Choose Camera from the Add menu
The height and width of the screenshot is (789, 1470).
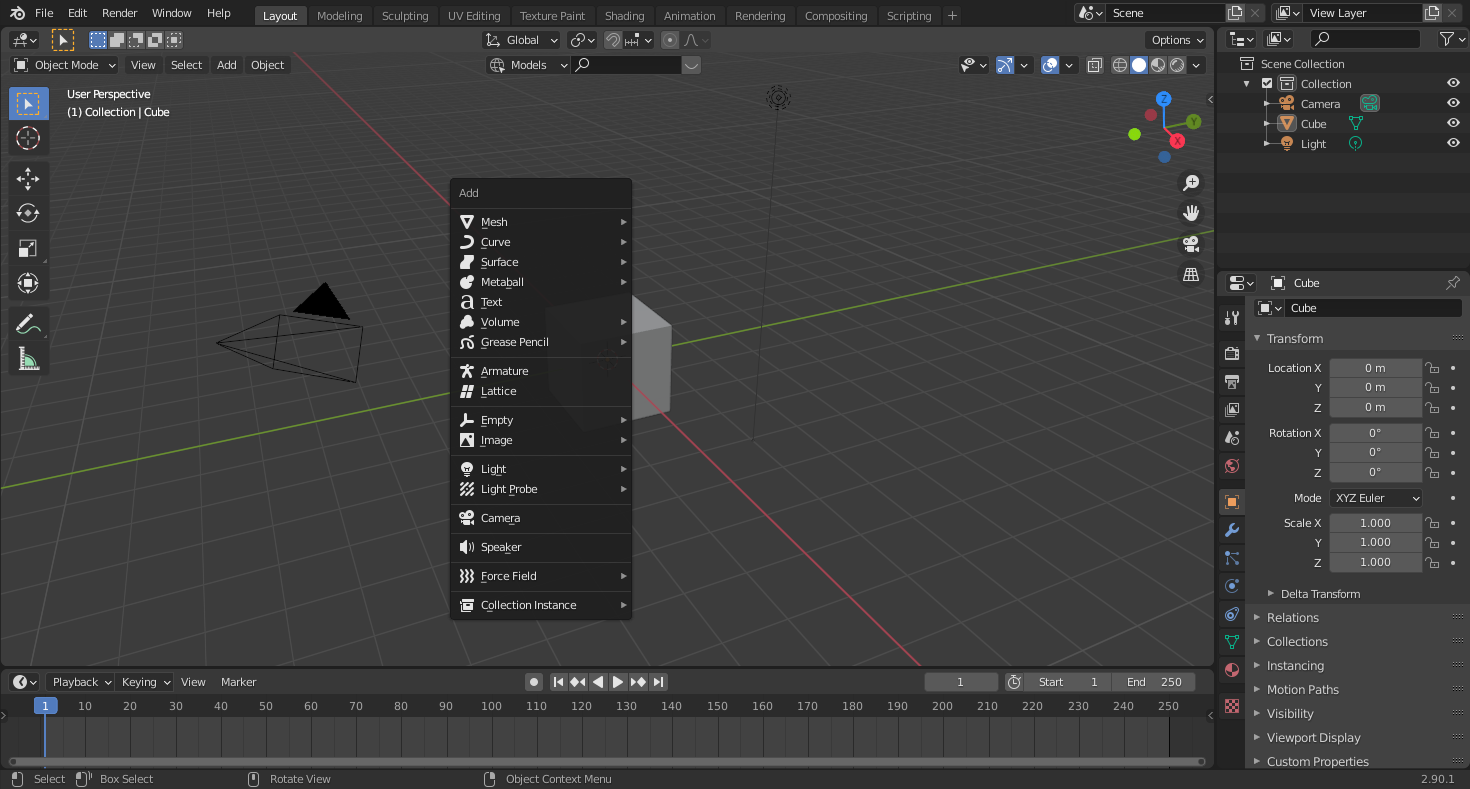(x=541, y=518)
